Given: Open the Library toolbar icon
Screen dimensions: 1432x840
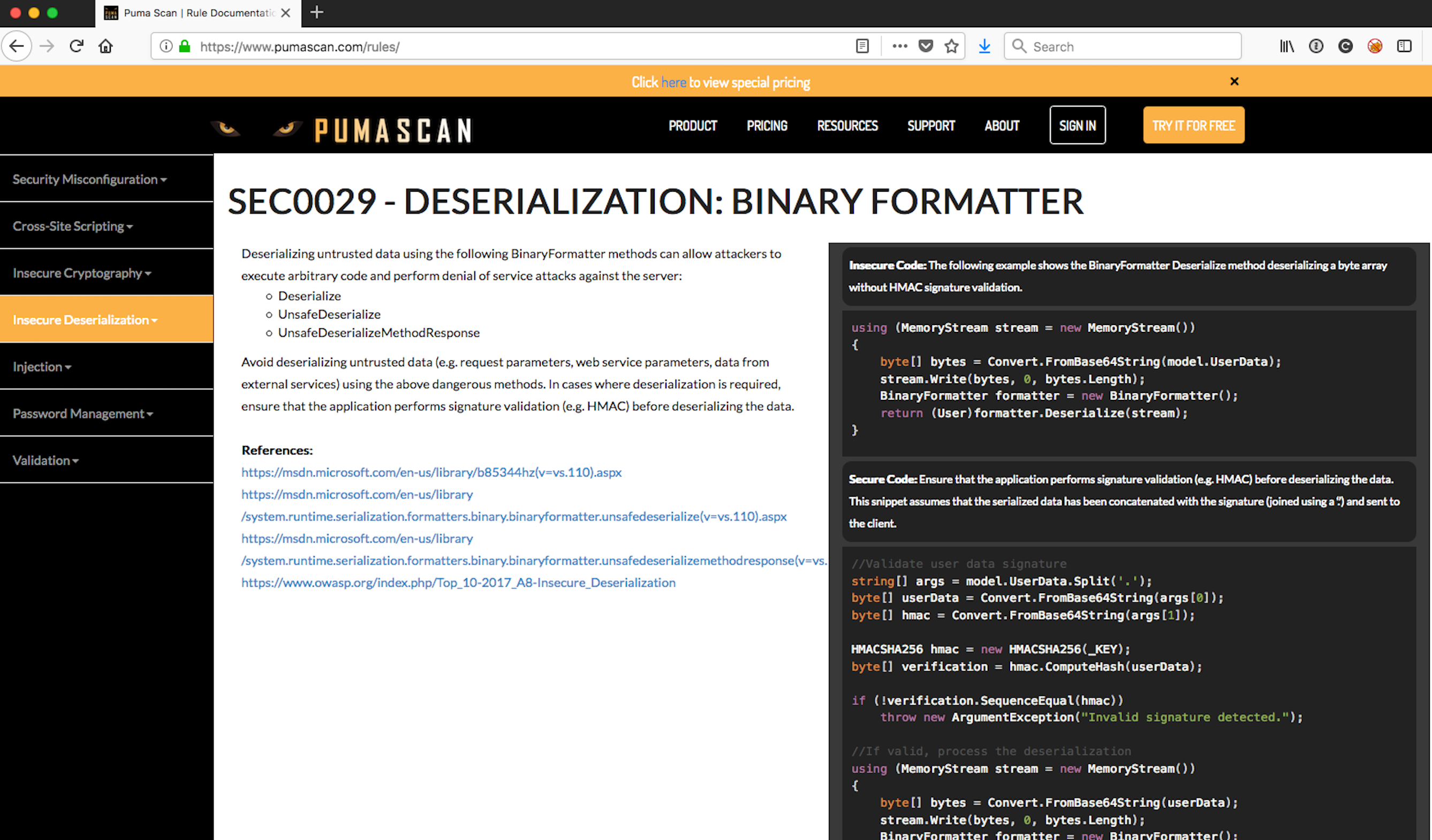Looking at the screenshot, I should coord(1286,46).
